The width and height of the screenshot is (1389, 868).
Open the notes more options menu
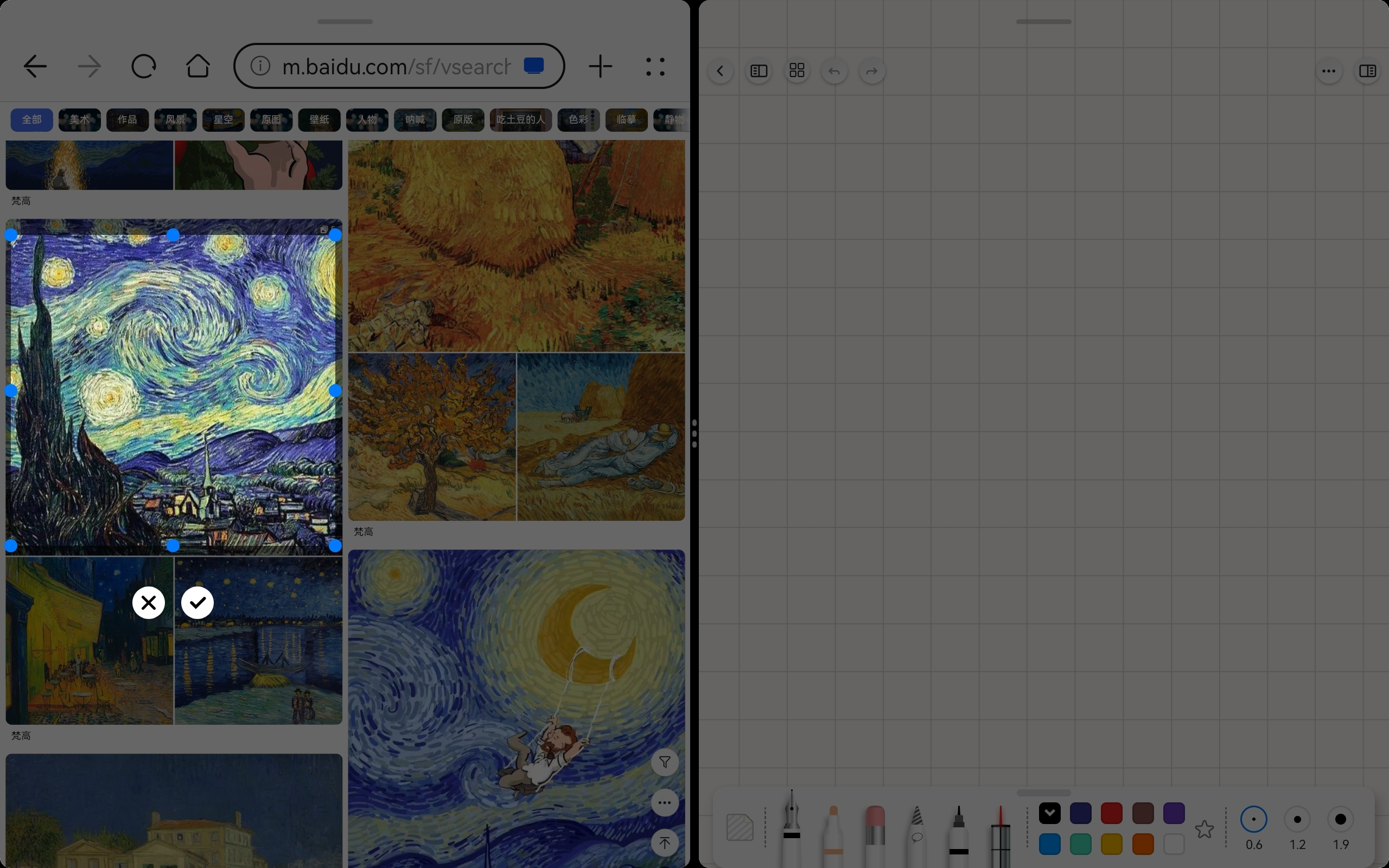tap(1329, 71)
